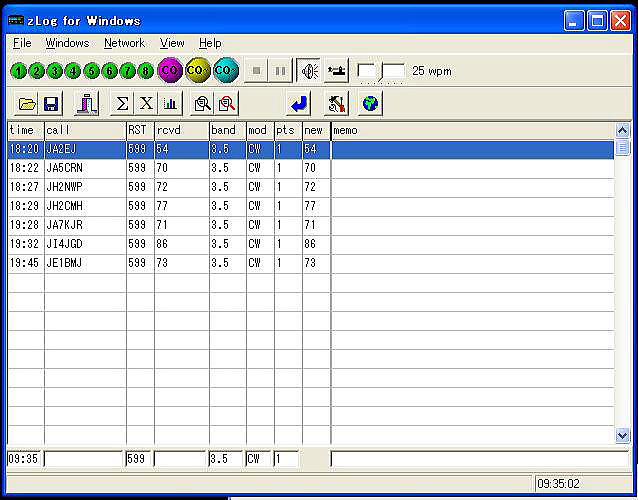Open the View menu

172,43
